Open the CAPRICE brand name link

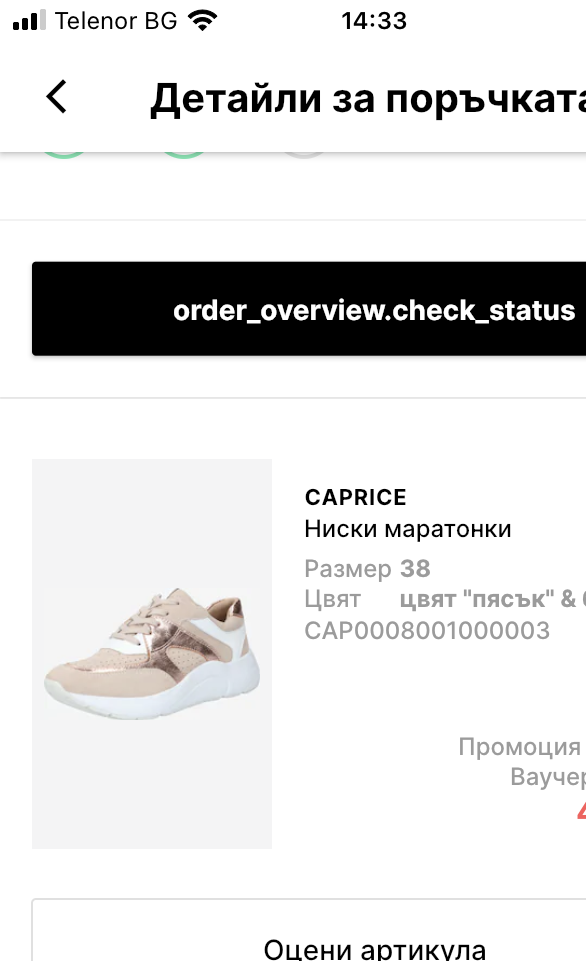point(356,497)
